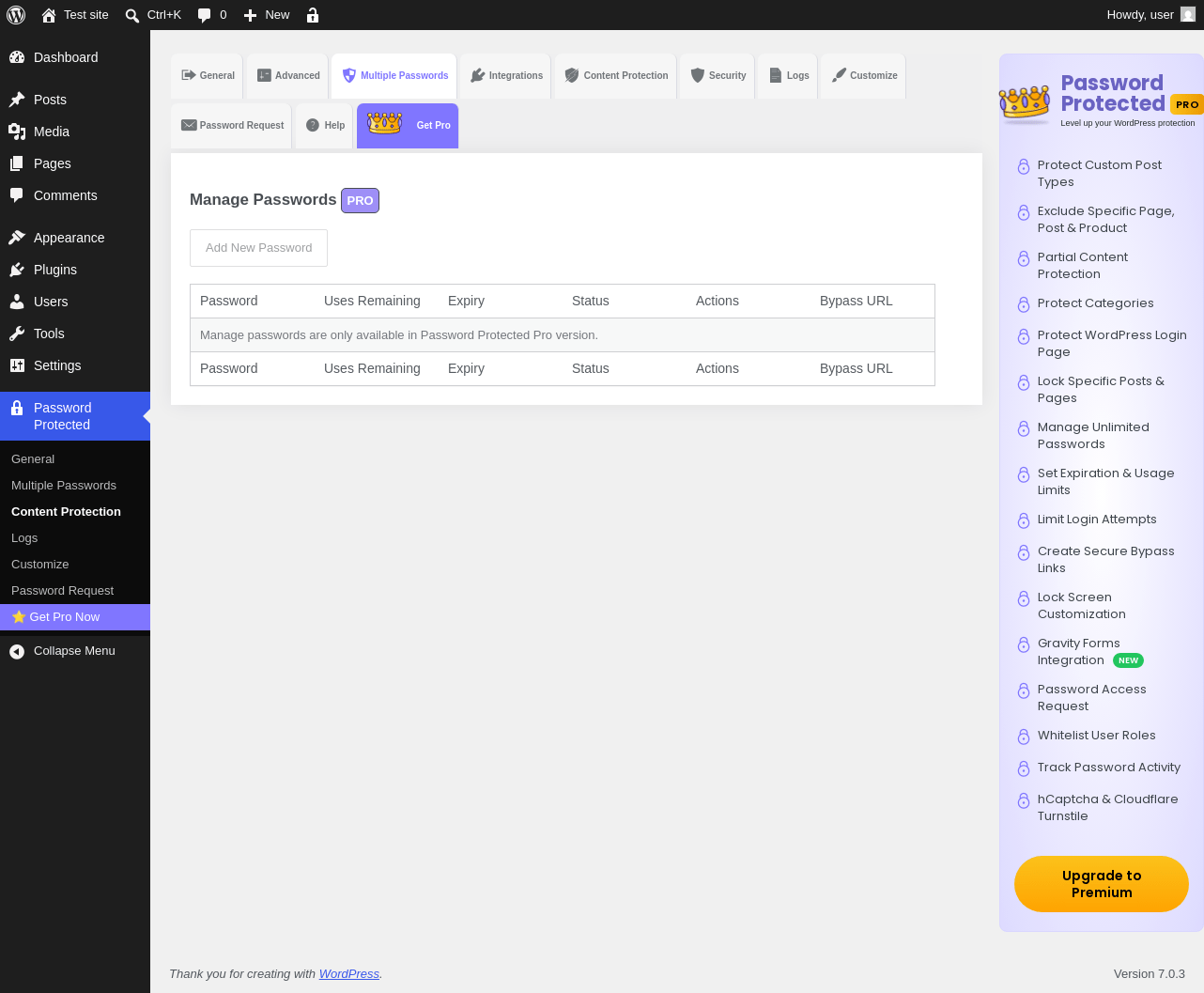This screenshot has width=1204, height=993.
Task: Click the Lock Screen Customization feature text
Action: coord(1082,606)
